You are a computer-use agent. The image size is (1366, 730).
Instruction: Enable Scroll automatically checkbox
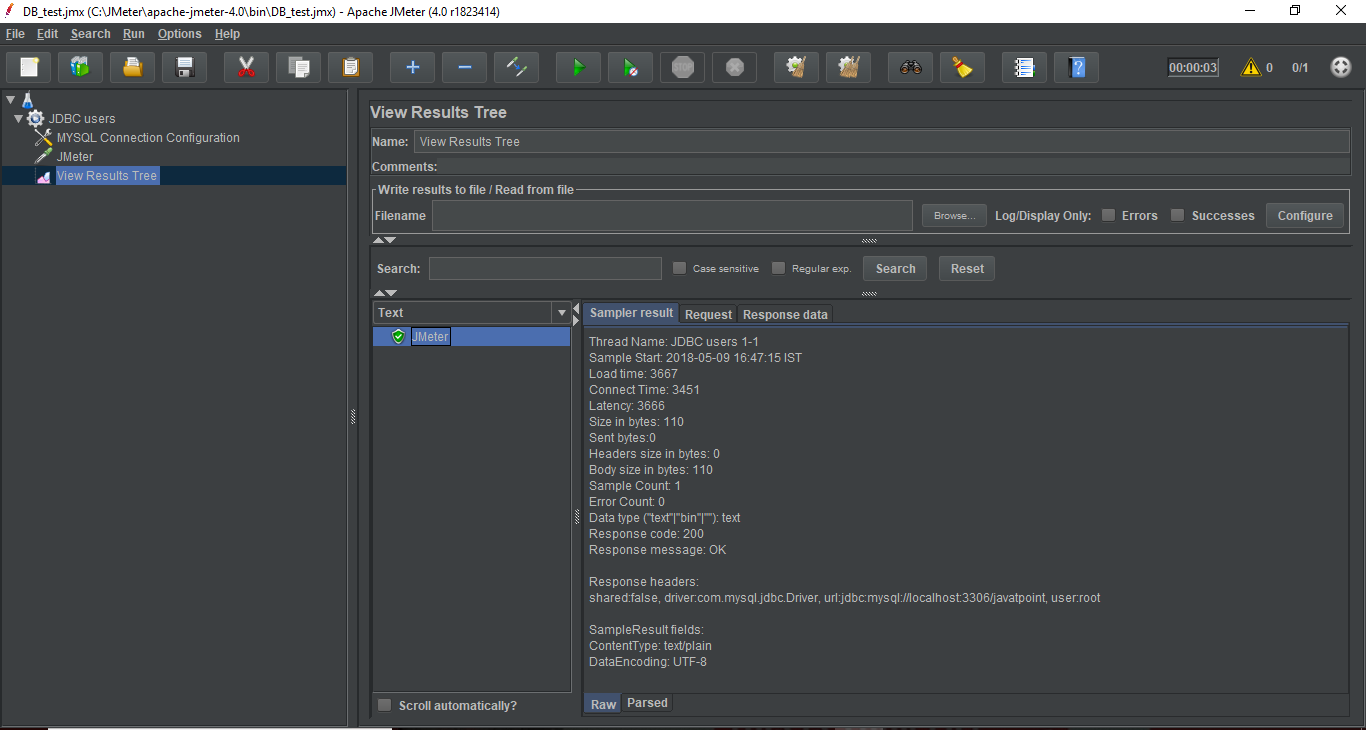pyautogui.click(x=384, y=705)
